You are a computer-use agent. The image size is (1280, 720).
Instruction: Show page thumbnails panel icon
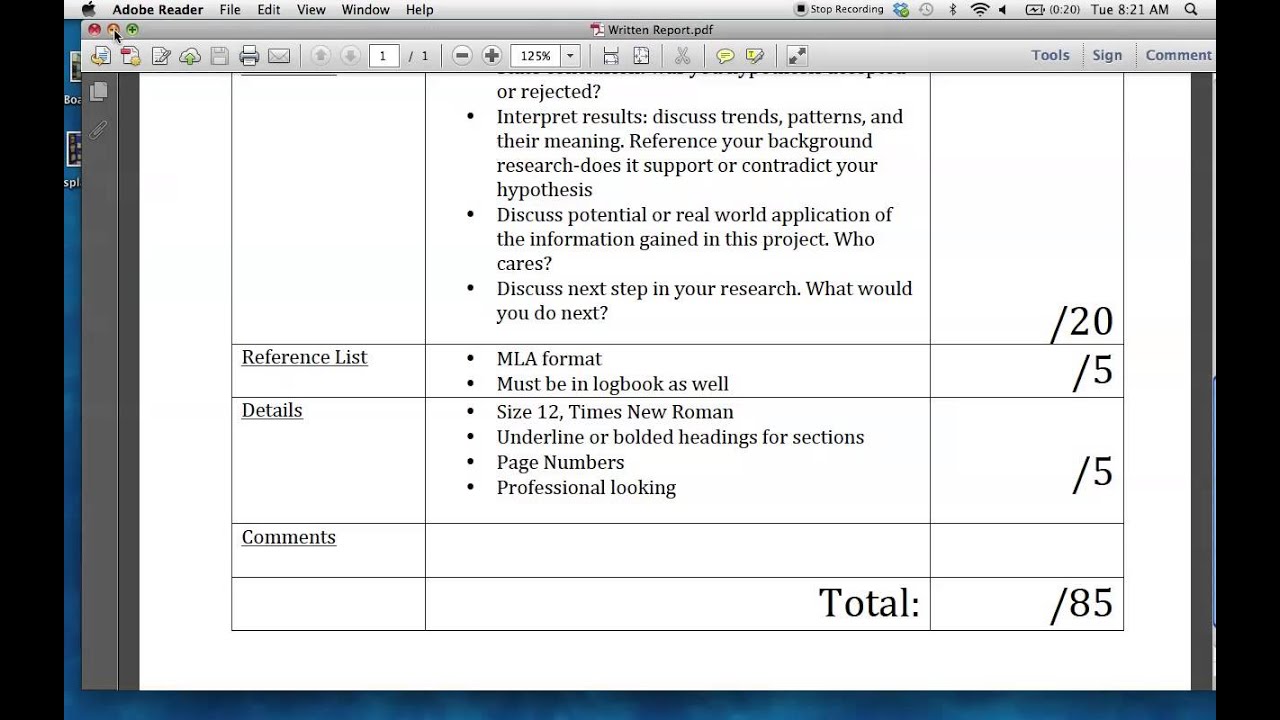(x=98, y=92)
